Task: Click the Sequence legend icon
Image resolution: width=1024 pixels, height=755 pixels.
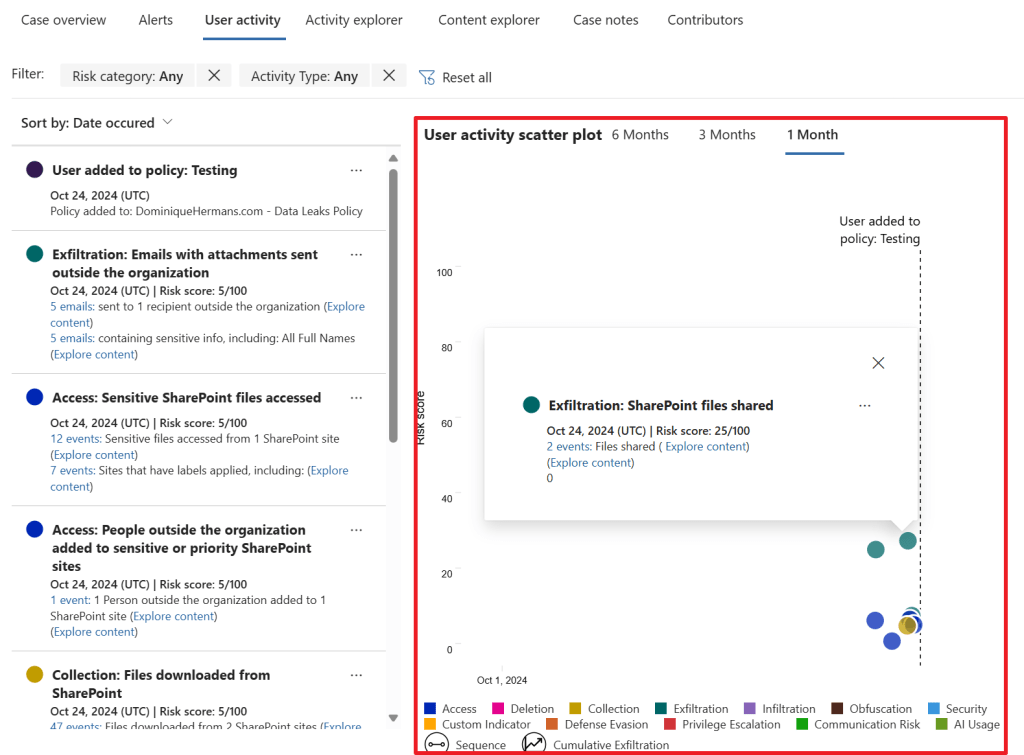Action: pyautogui.click(x=436, y=744)
